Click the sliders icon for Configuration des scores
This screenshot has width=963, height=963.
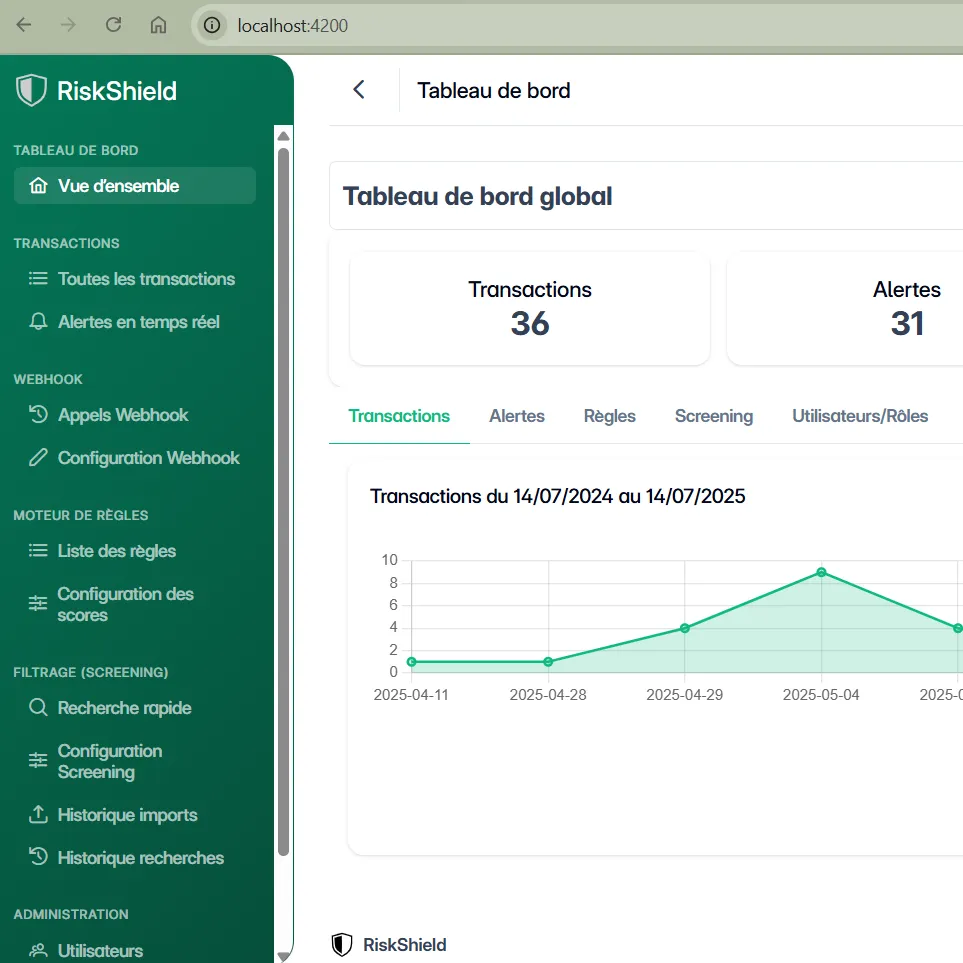[38, 604]
